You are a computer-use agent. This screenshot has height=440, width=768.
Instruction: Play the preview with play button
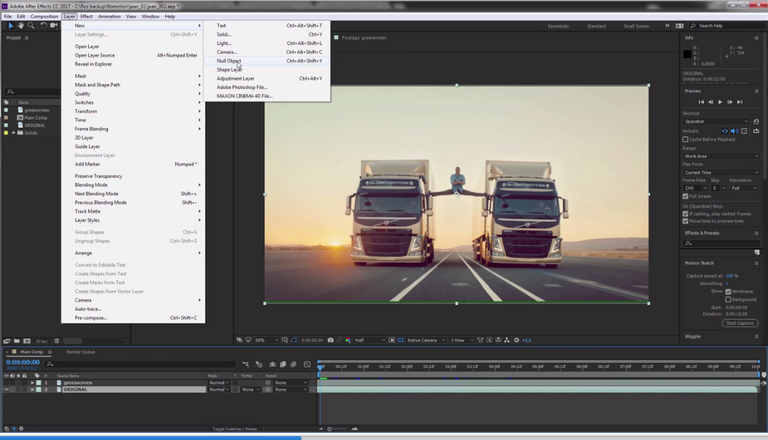click(x=720, y=102)
